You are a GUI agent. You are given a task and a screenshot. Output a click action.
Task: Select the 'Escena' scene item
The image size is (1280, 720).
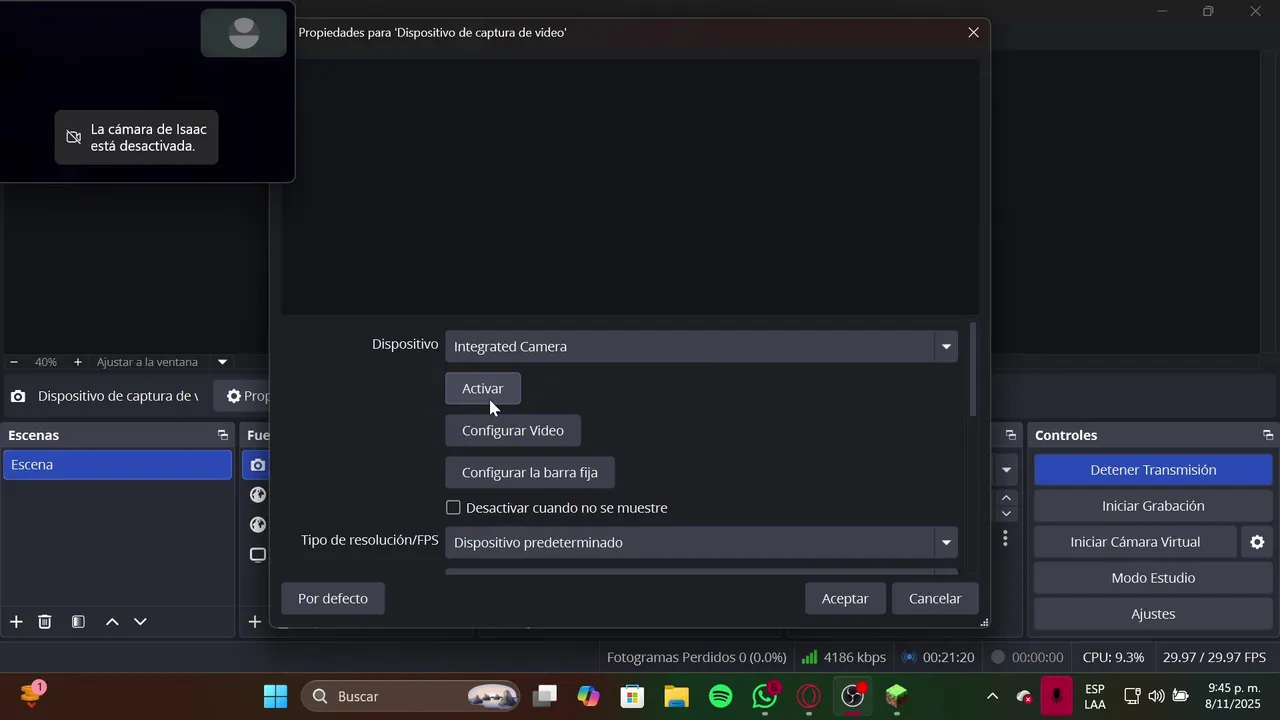117,465
